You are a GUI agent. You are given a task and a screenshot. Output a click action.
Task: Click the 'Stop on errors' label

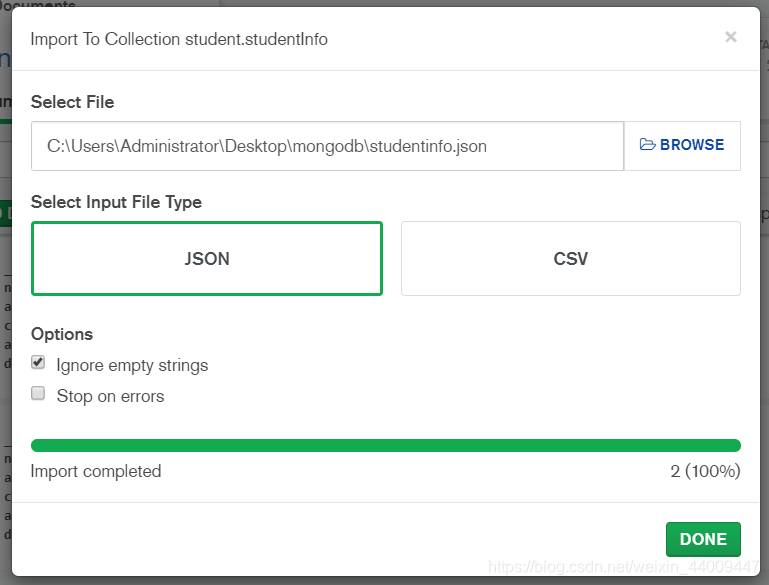[x=110, y=396]
